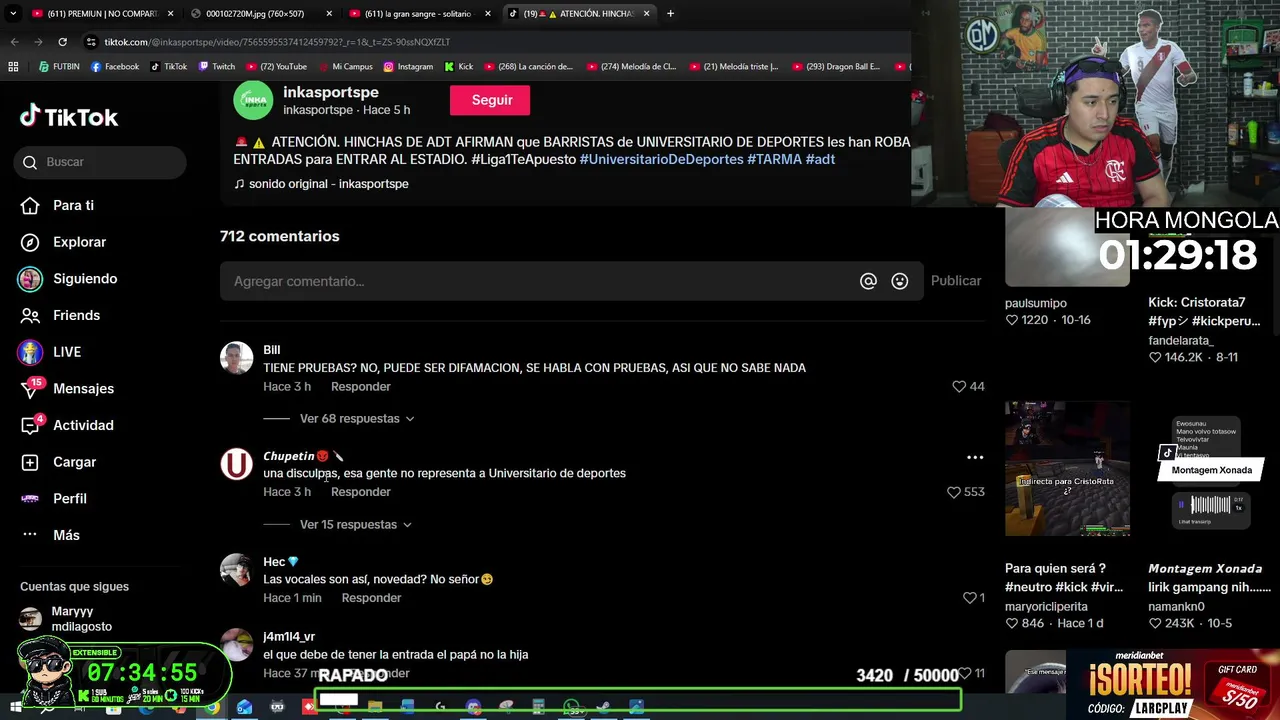This screenshot has width=1280, height=720.
Task: Open Cargar upload option in sidebar
Action: pos(58,462)
